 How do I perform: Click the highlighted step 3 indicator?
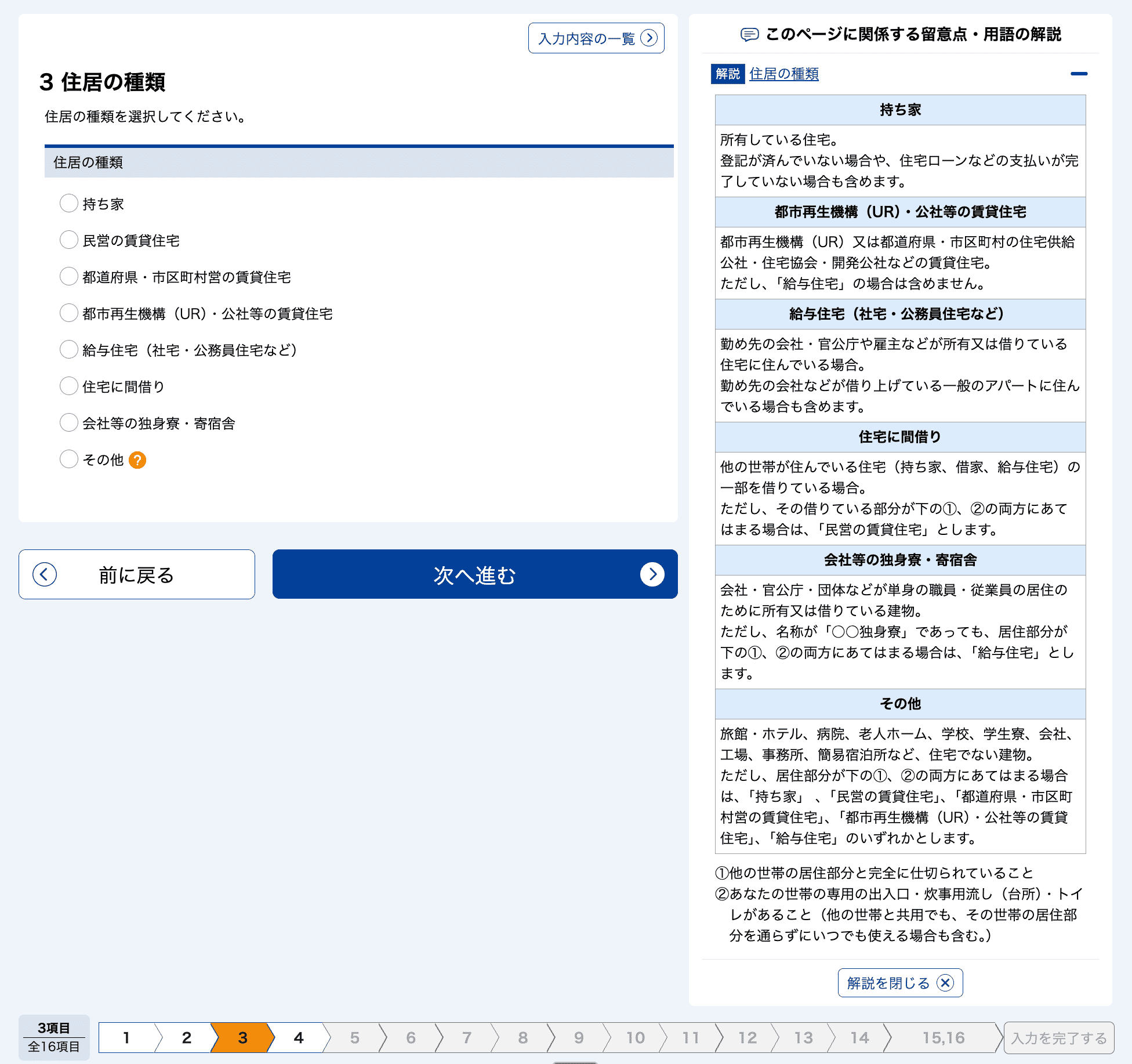(242, 1038)
